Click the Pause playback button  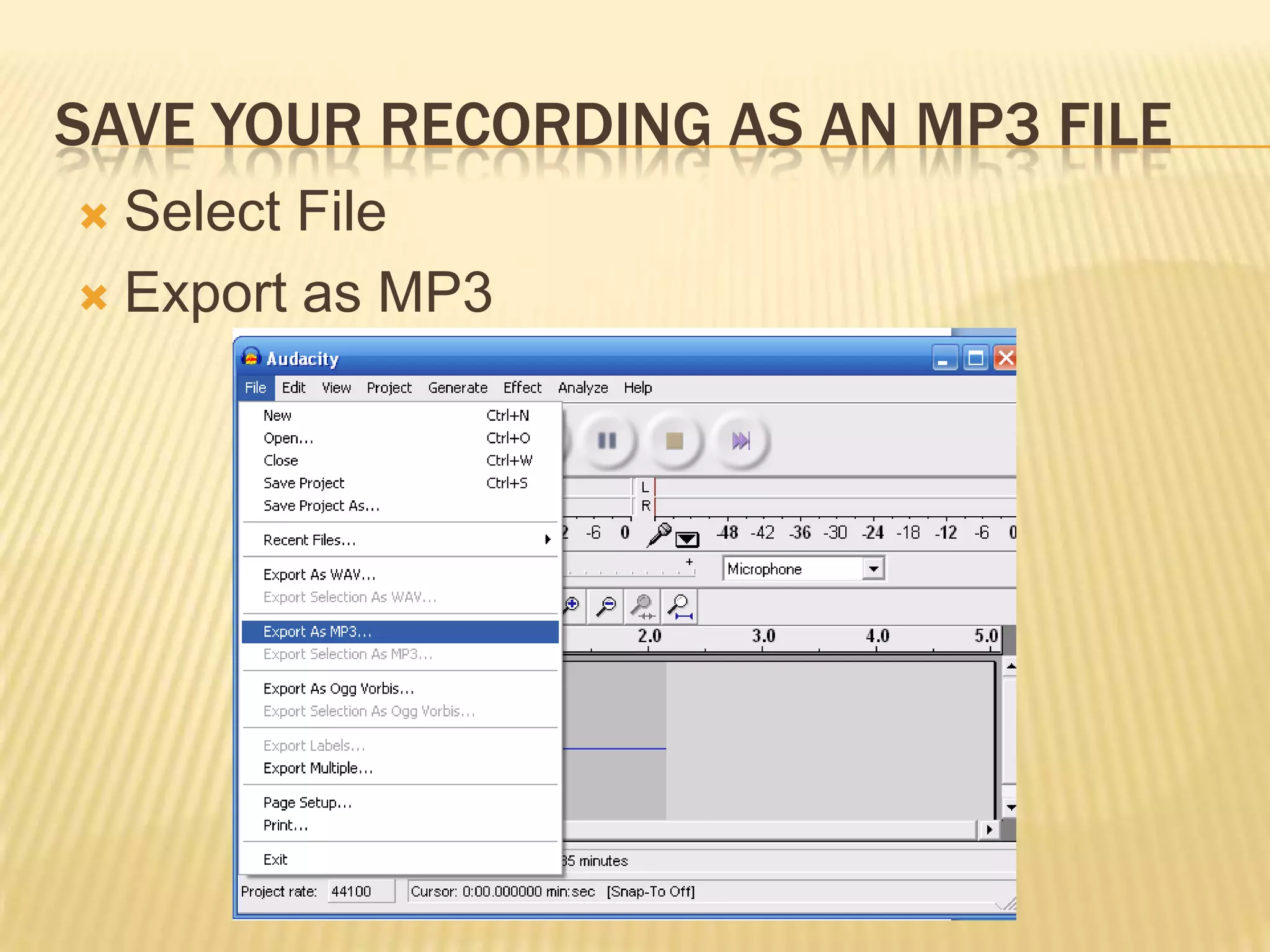pos(607,441)
